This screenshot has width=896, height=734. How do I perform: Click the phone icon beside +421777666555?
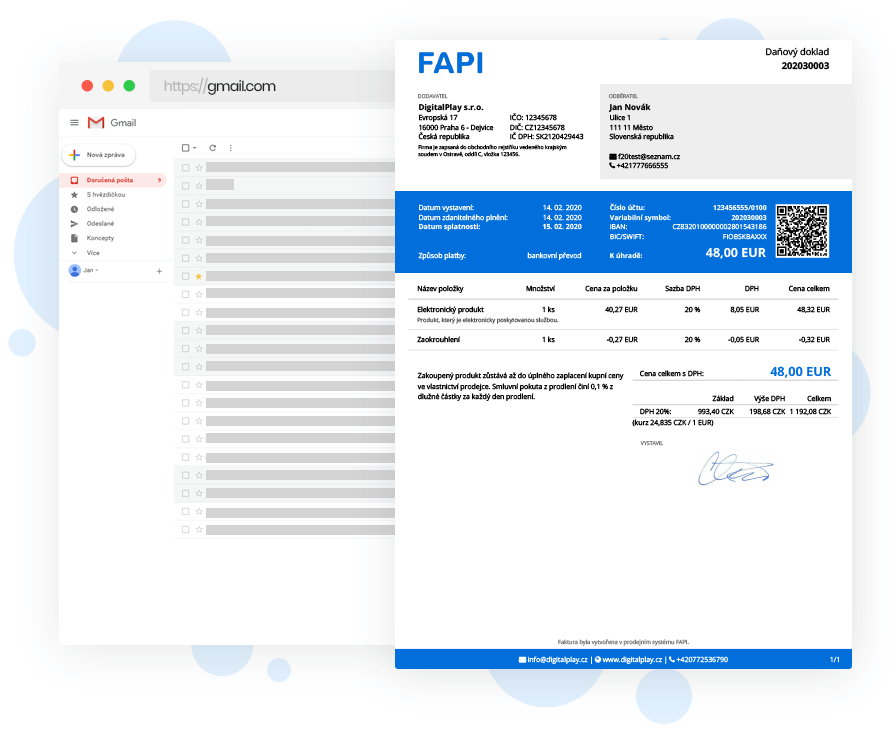[x=612, y=166]
